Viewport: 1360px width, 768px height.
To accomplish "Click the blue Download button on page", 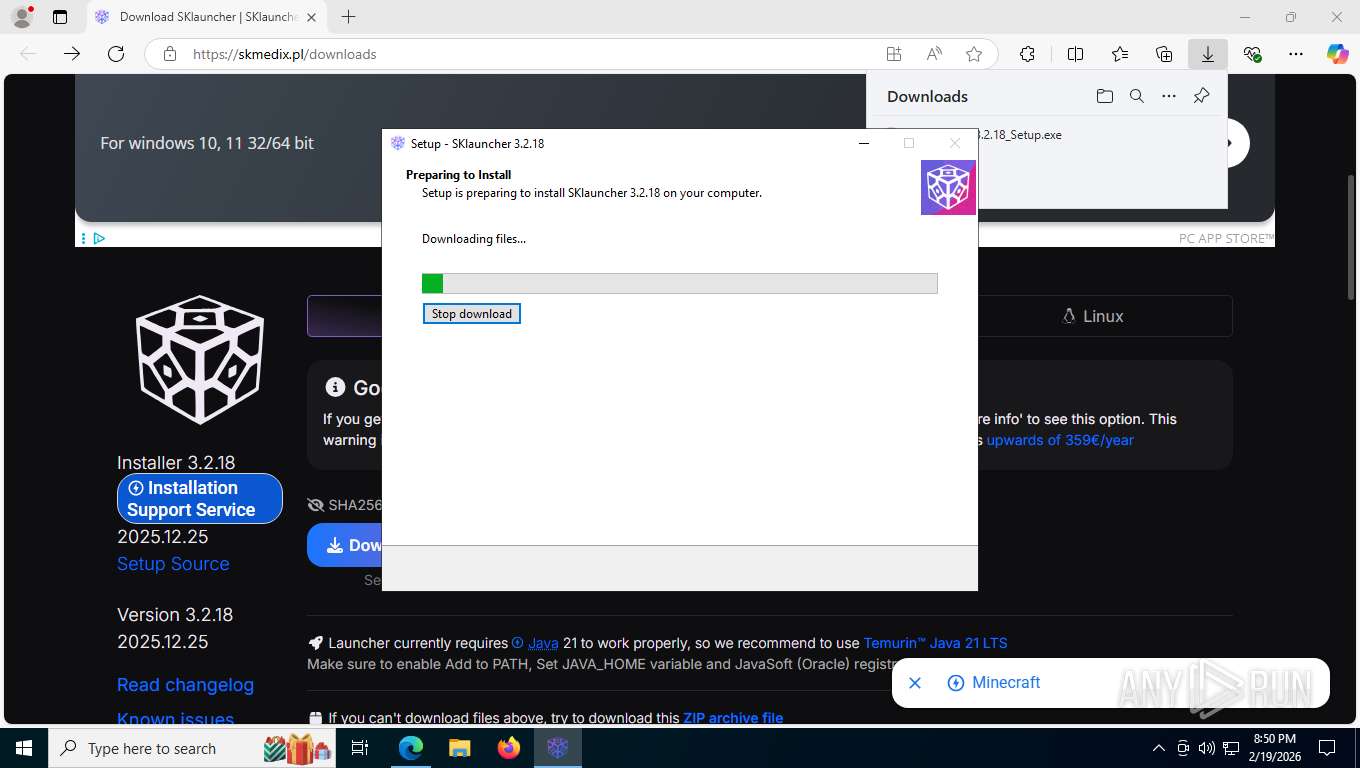I will 345,545.
